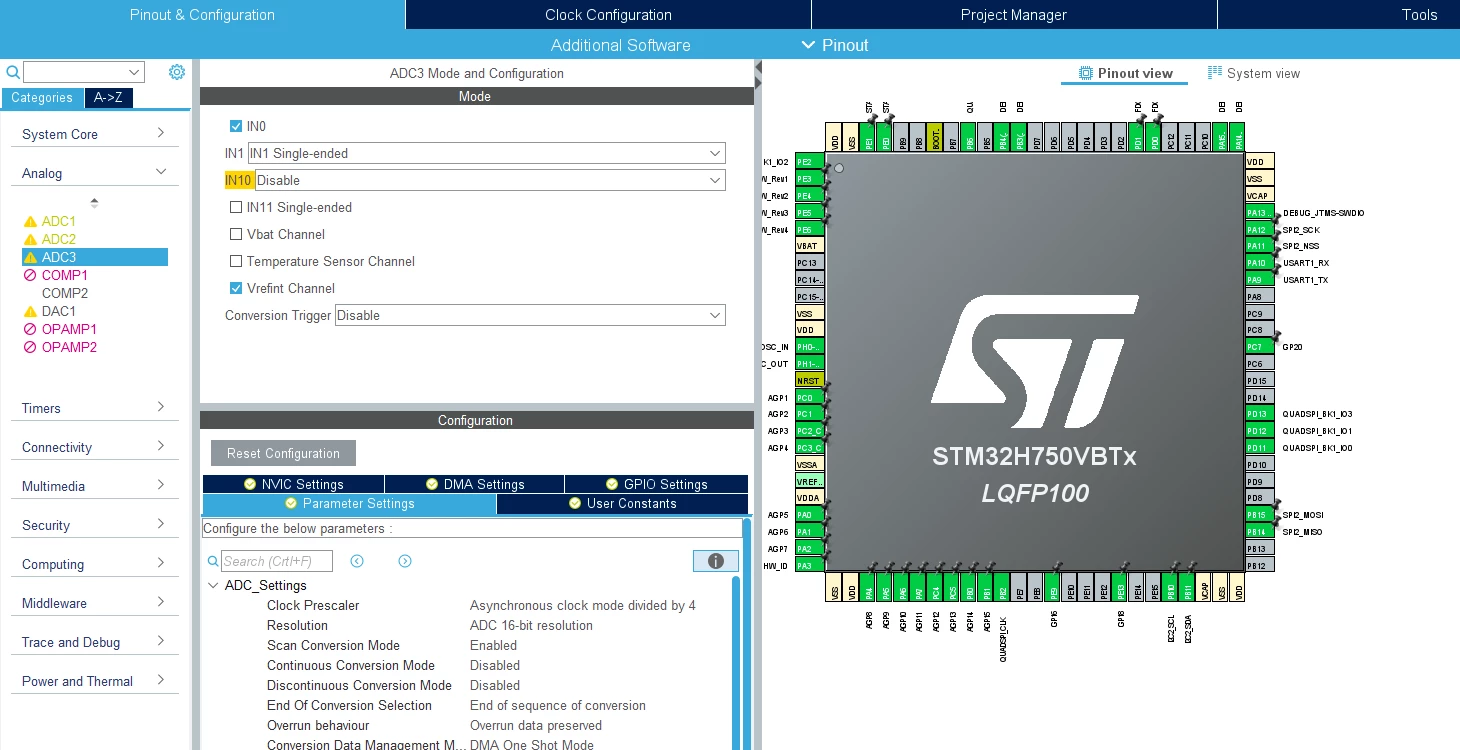1460x750 pixels.
Task: Open the categories settings gear icon
Action: (x=177, y=72)
